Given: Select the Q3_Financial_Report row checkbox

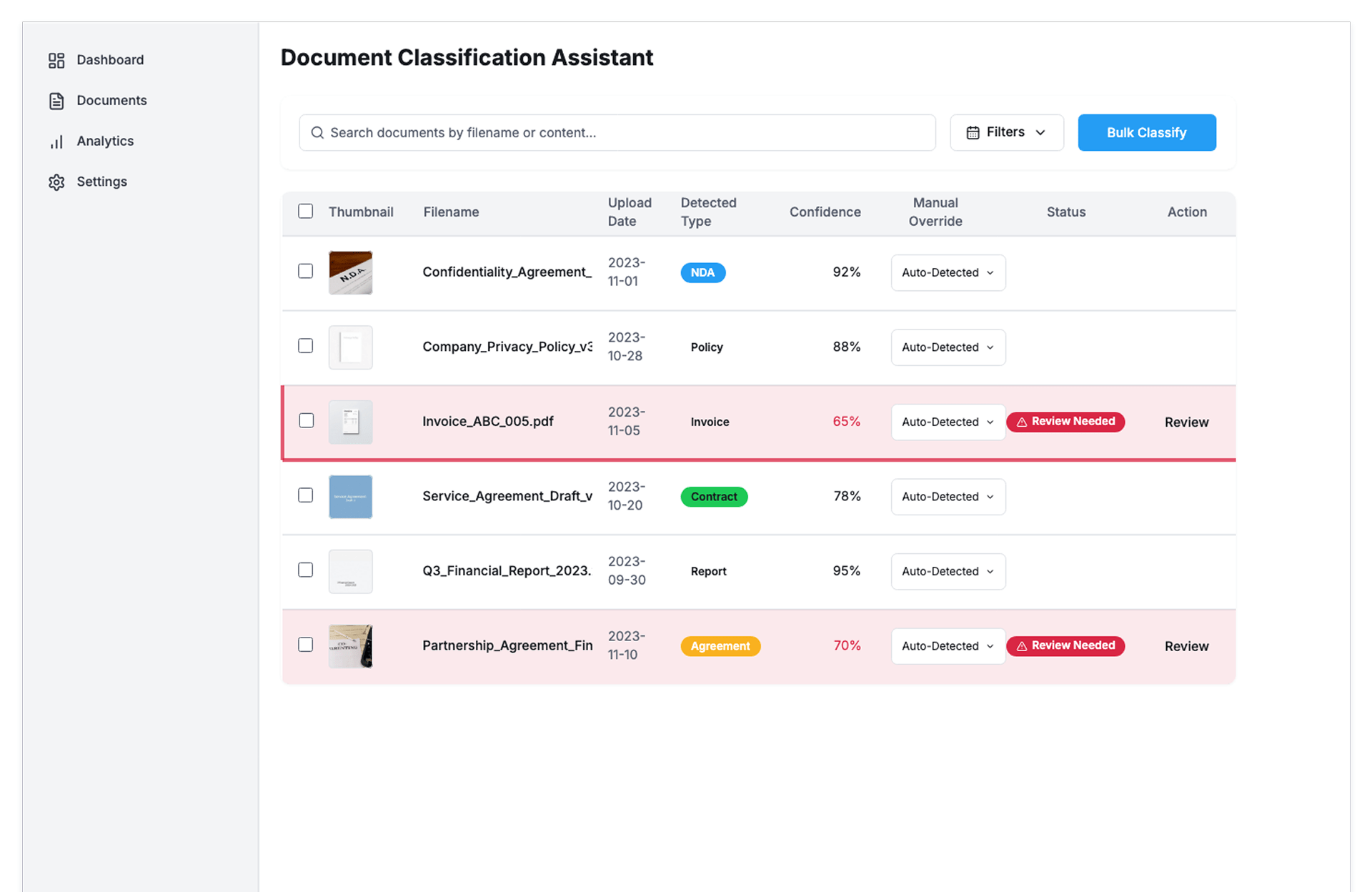Looking at the screenshot, I should 305,570.
